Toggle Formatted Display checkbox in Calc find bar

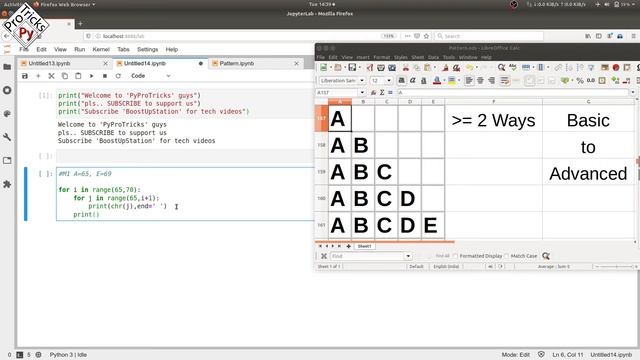tap(456, 256)
